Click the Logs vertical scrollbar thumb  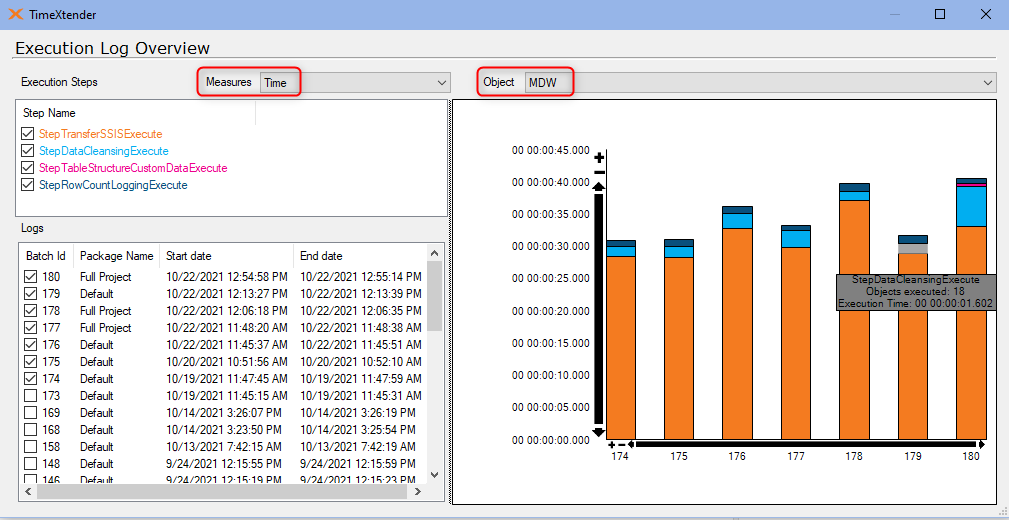point(434,296)
